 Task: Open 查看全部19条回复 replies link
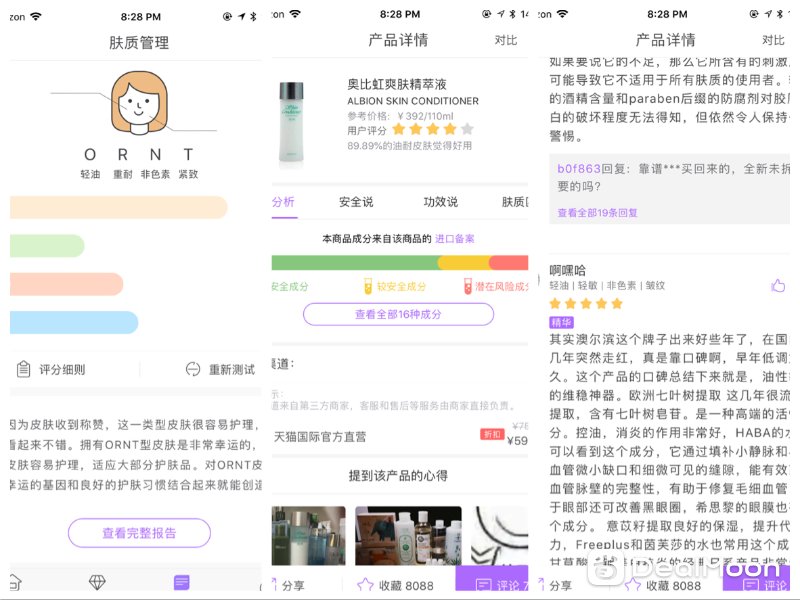click(597, 213)
